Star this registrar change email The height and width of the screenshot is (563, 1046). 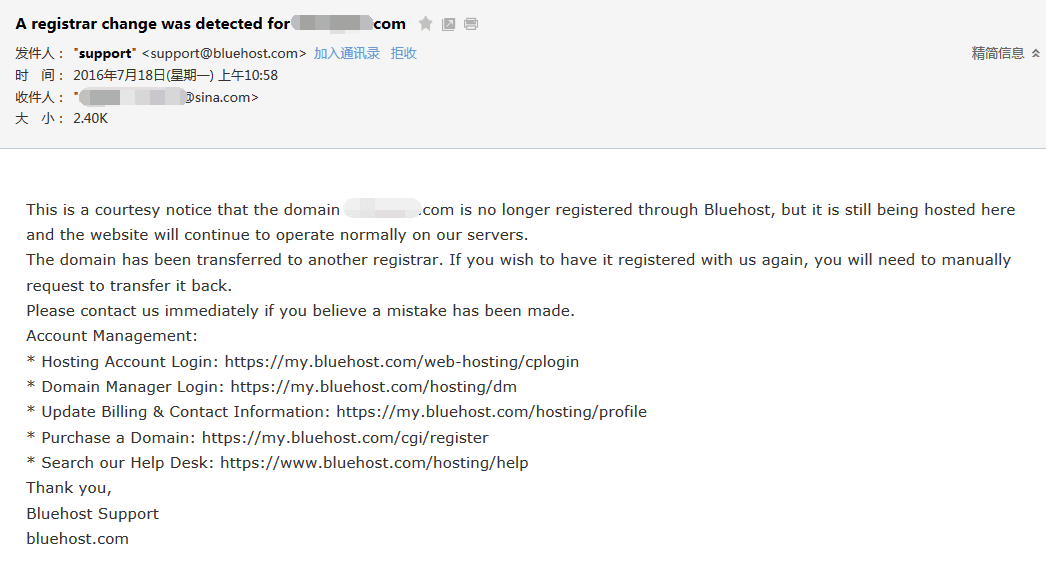point(426,23)
